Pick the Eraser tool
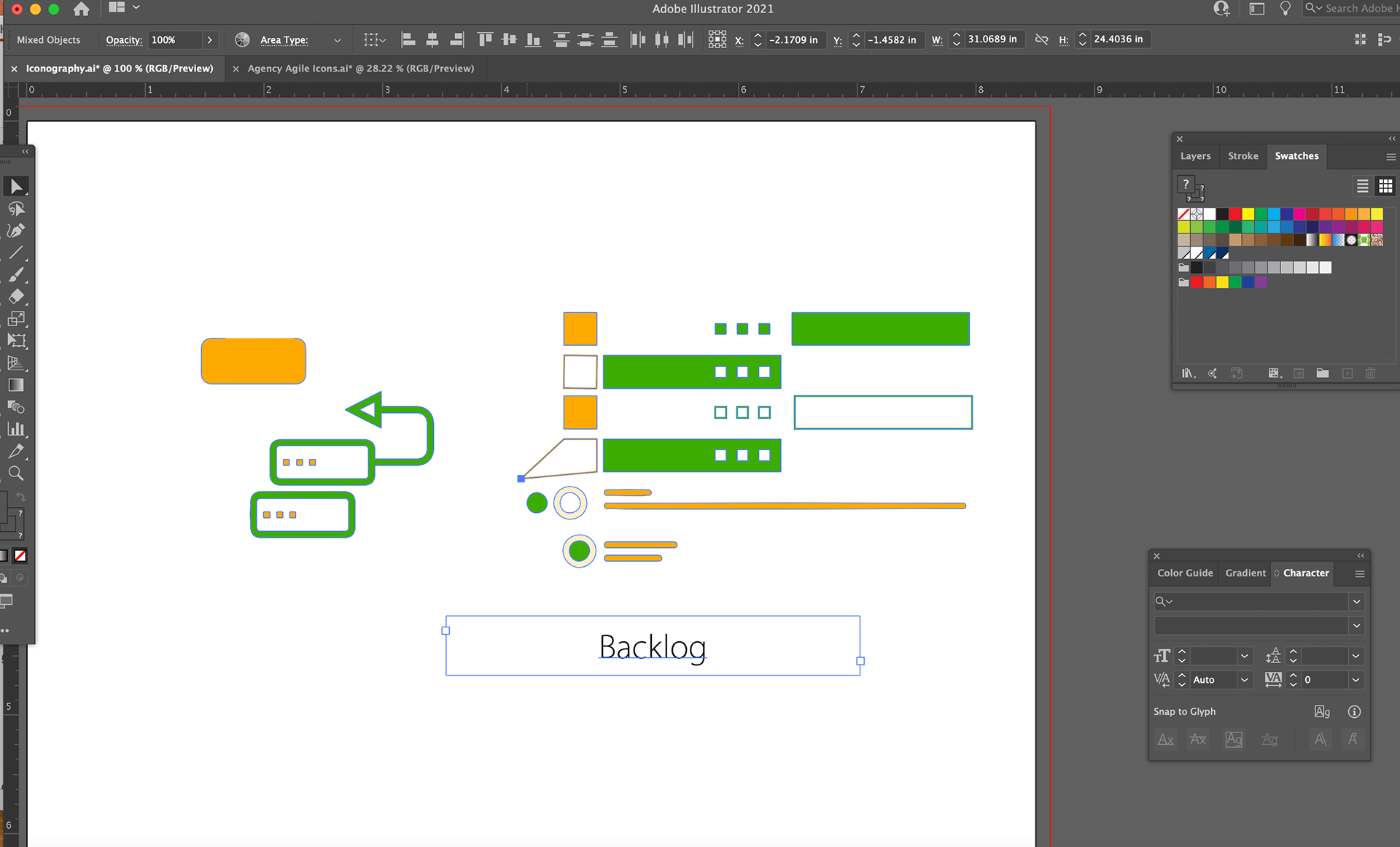The height and width of the screenshot is (847, 1400). coord(16,297)
